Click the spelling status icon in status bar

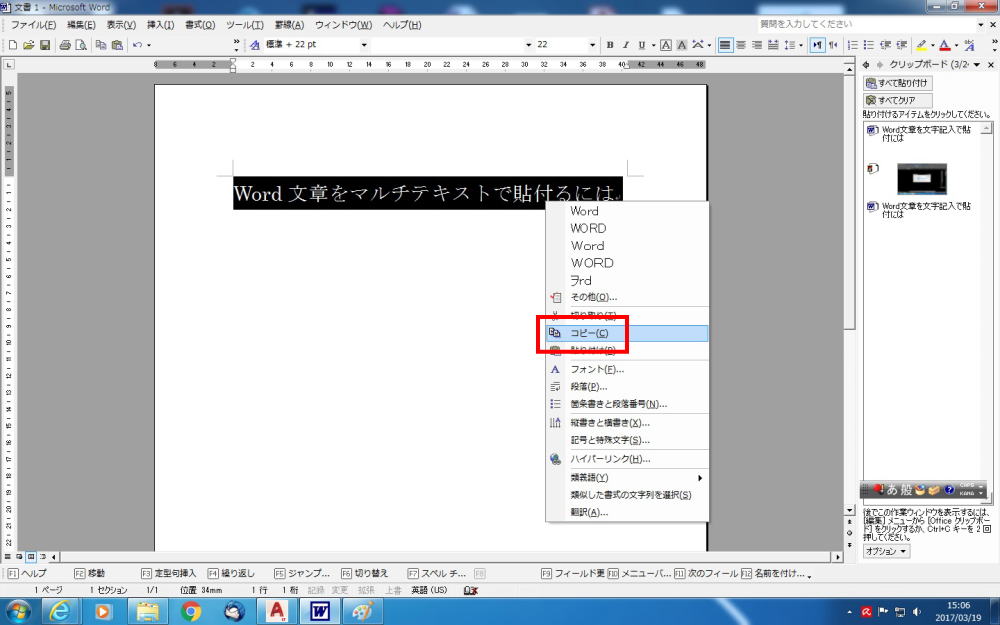(x=471, y=591)
